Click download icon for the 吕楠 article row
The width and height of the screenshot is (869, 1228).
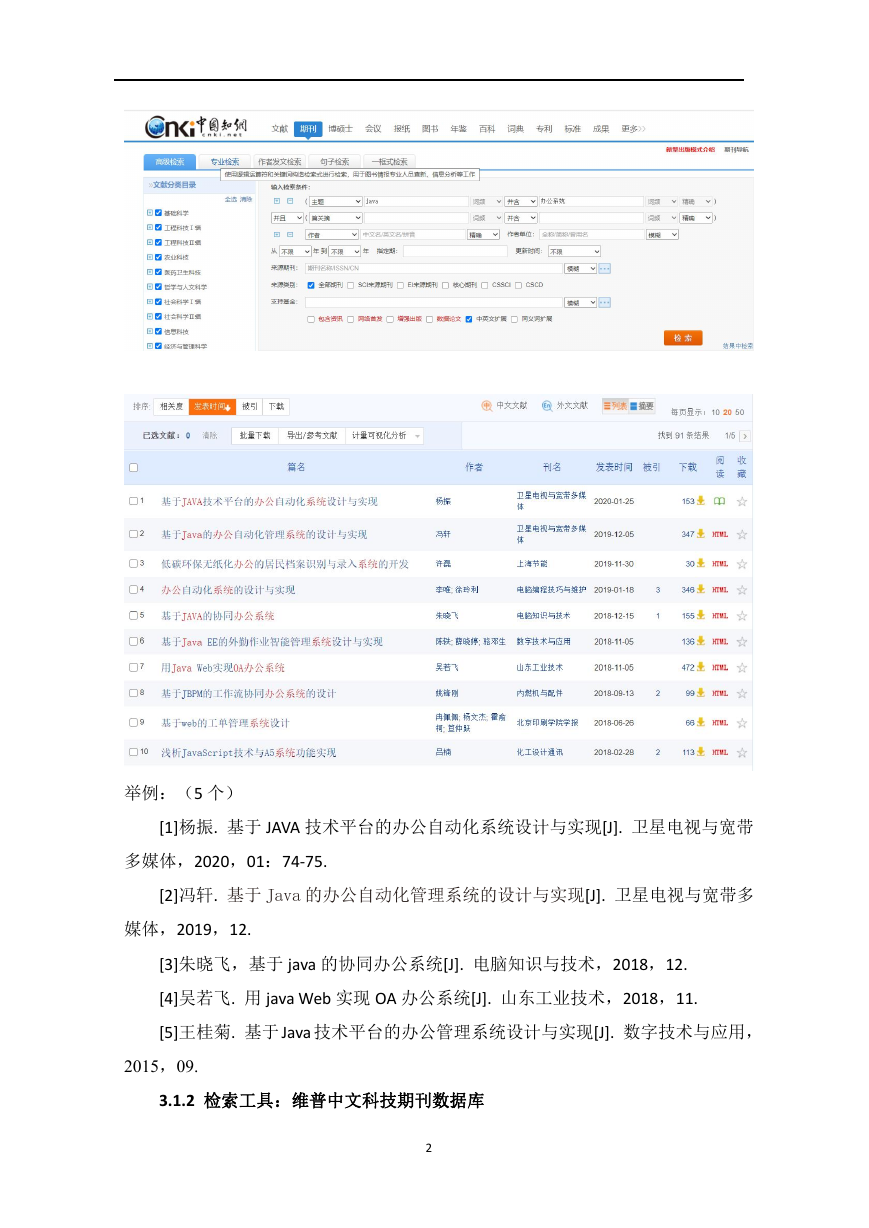point(702,752)
